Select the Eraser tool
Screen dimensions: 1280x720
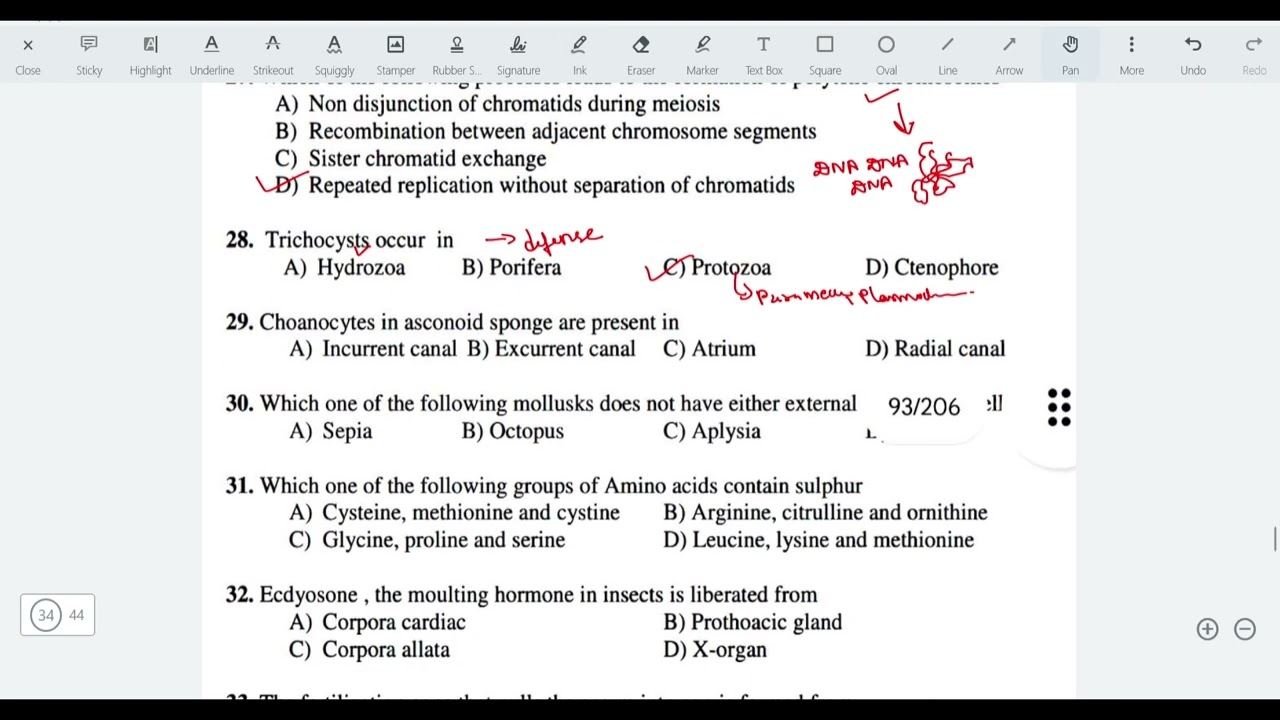click(x=641, y=55)
